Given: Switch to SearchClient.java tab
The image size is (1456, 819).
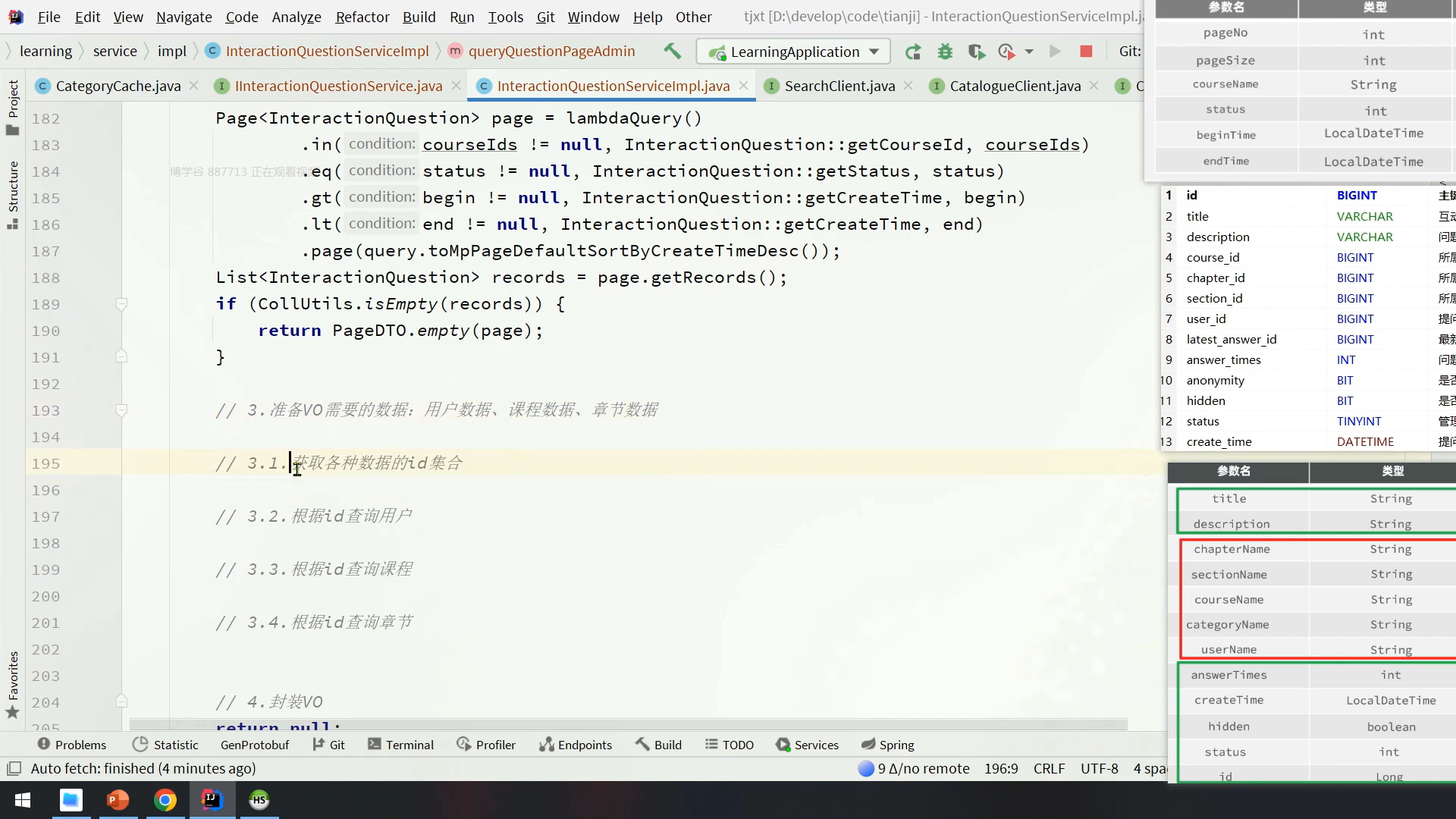Looking at the screenshot, I should coord(839,86).
